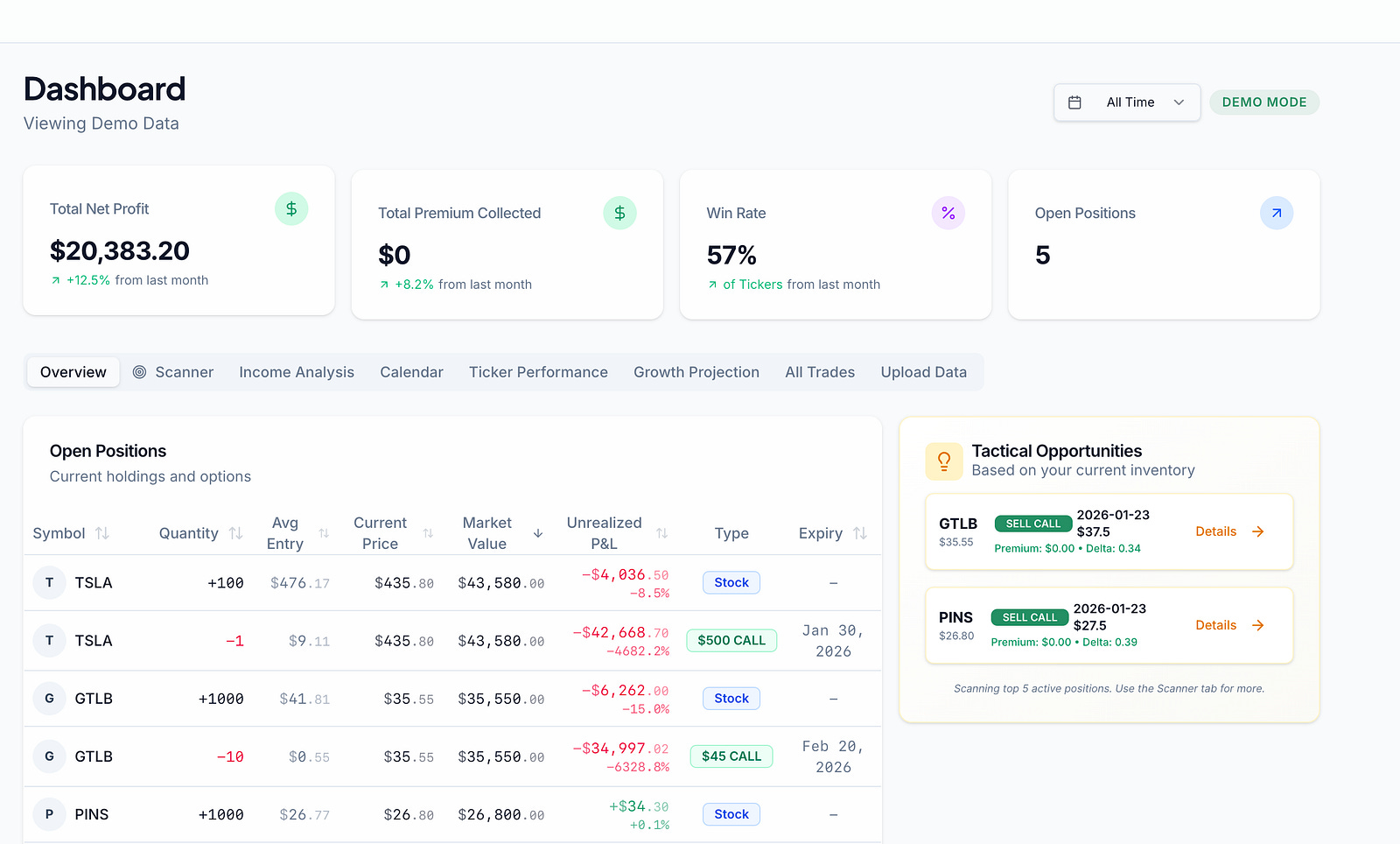Click the lightbulb icon beside Tactical Opportunities
This screenshot has height=844, width=1400.
(944, 461)
